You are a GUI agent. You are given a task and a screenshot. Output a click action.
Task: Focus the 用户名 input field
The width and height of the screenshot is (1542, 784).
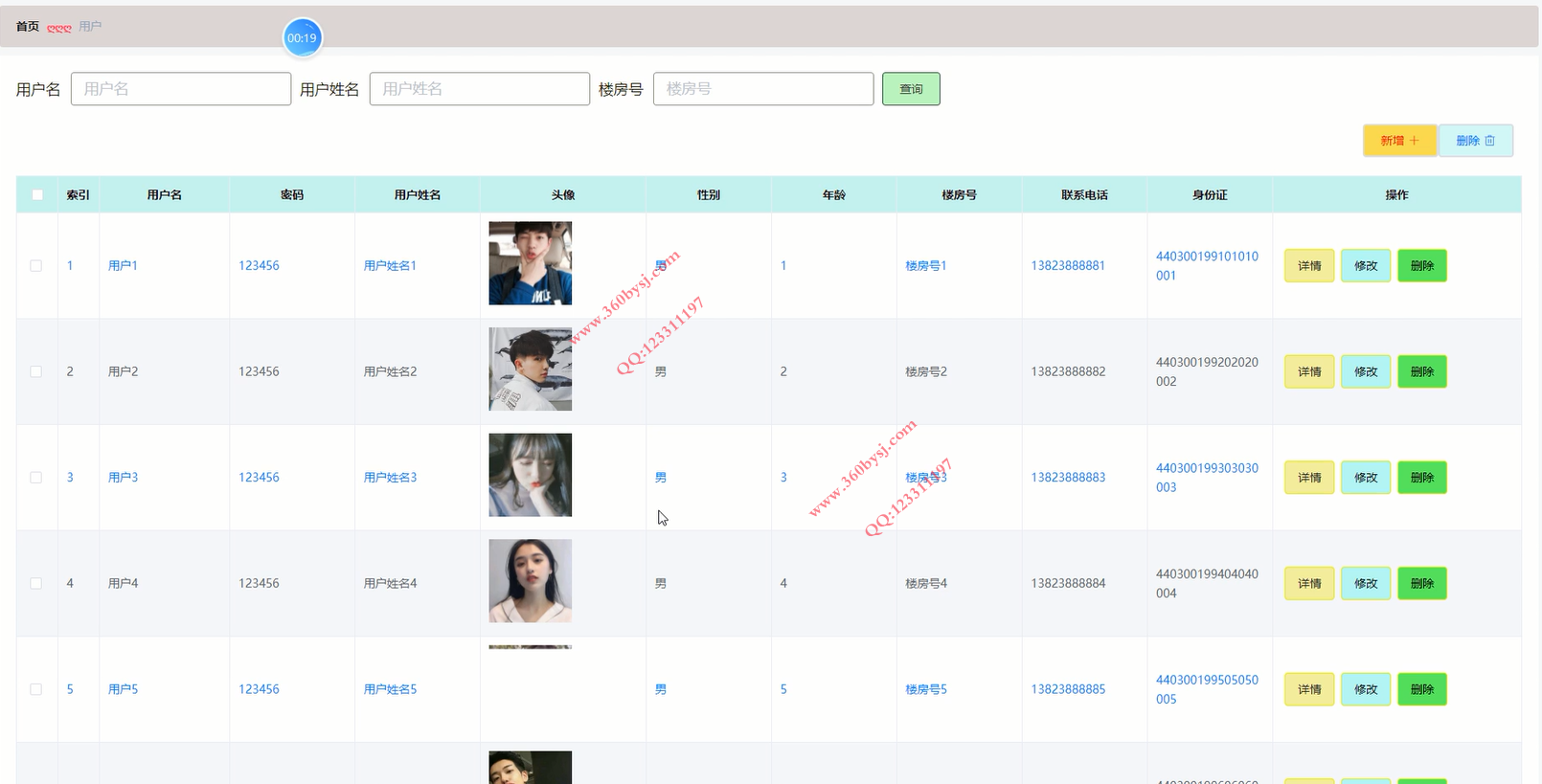coord(181,89)
